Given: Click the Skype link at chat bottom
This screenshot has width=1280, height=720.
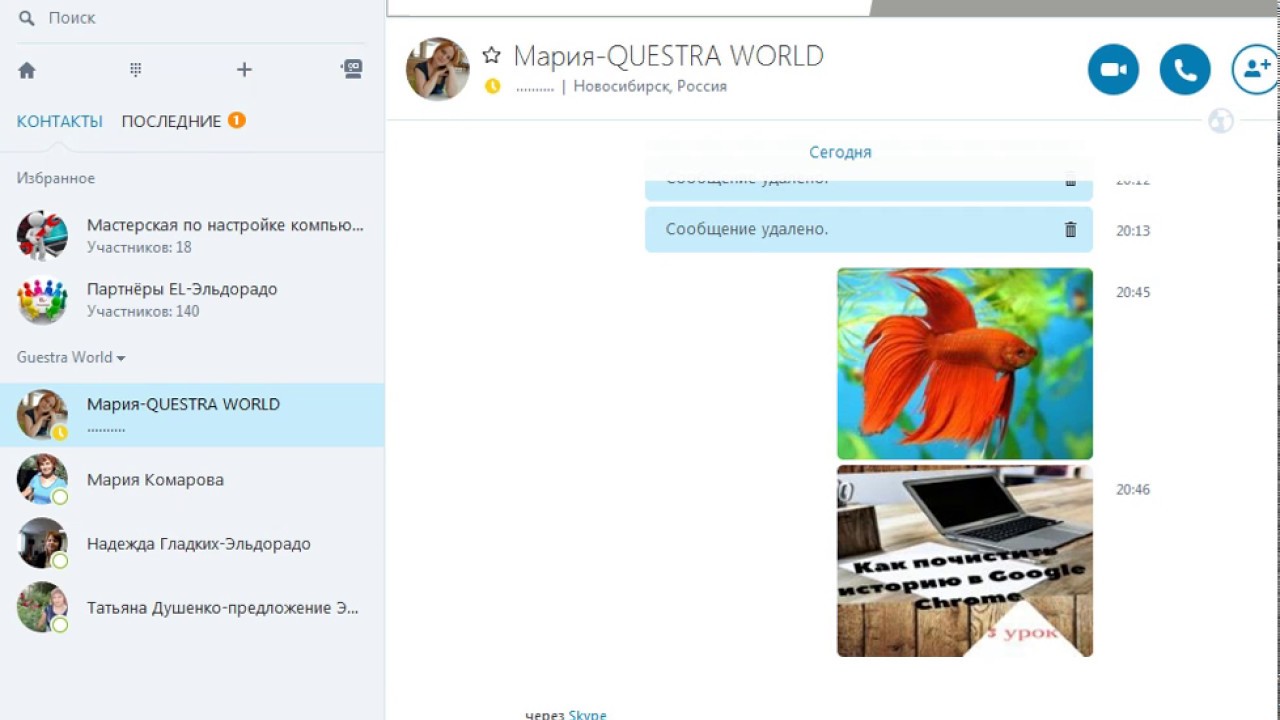Looking at the screenshot, I should click(587, 714).
